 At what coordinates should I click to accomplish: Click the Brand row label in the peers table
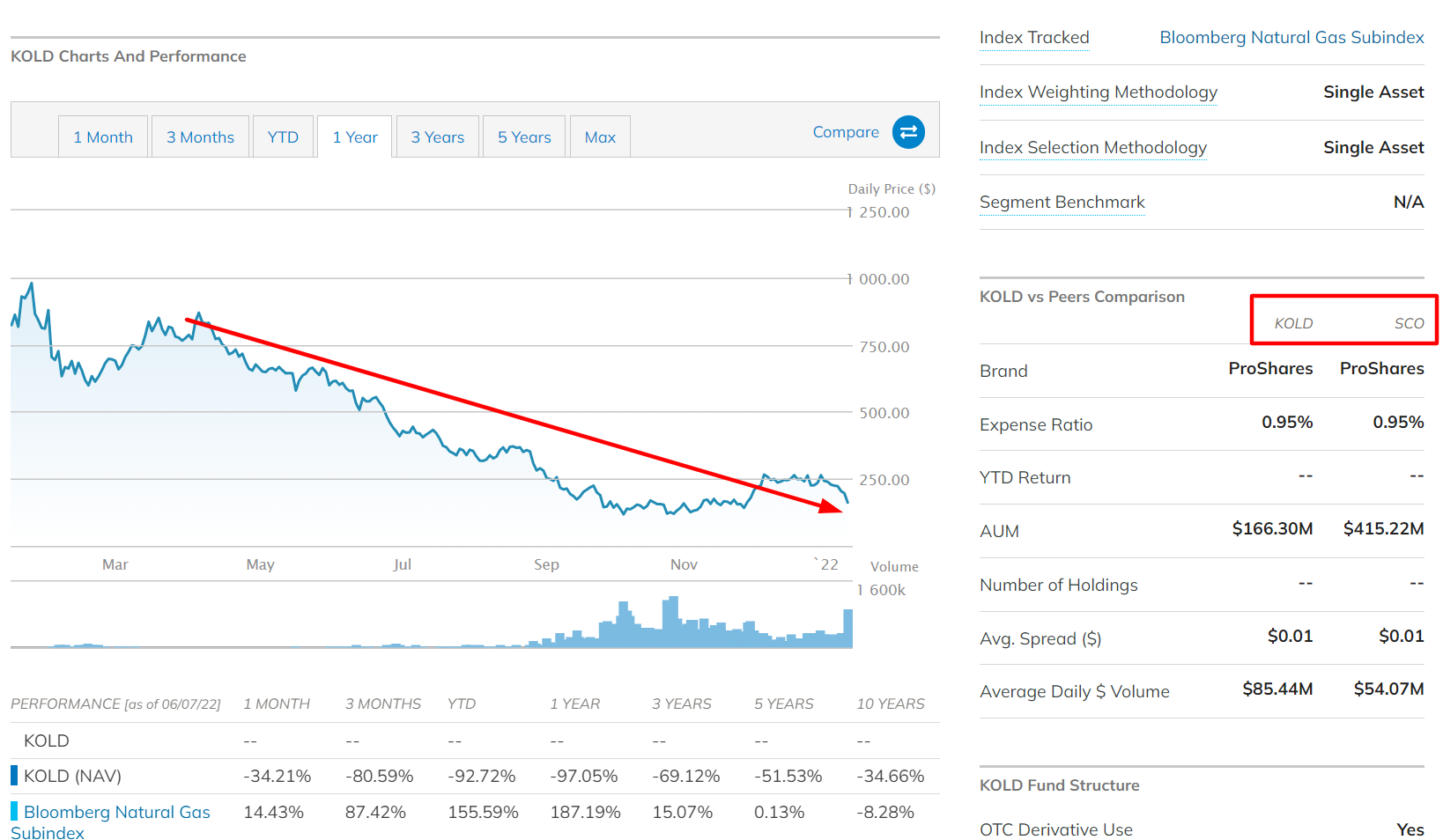(1003, 371)
